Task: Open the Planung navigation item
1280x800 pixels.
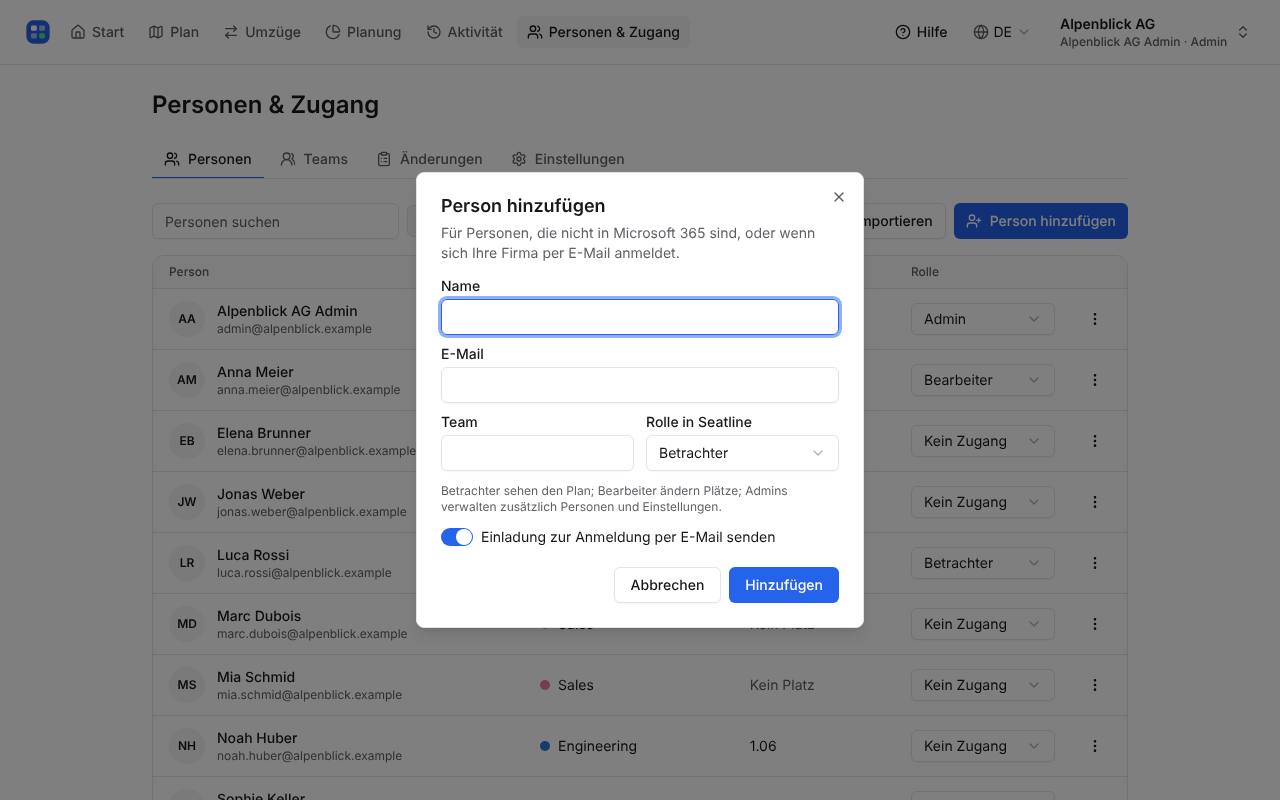Action: click(x=363, y=32)
